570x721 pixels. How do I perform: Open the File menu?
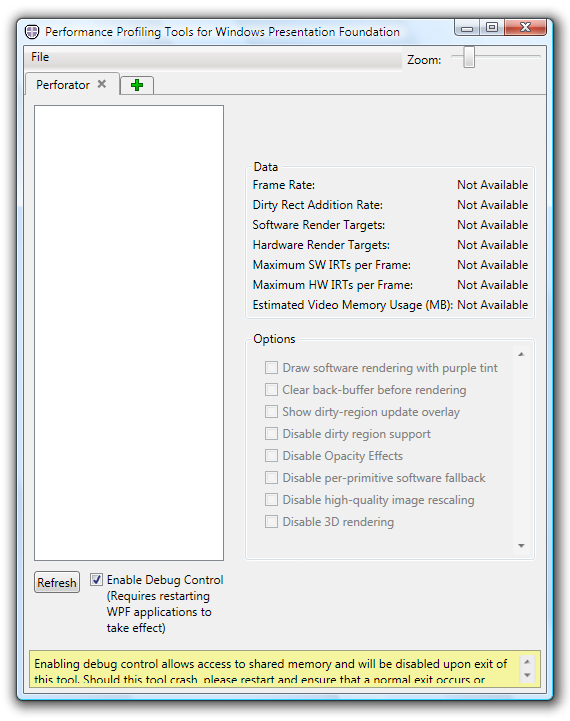40,57
